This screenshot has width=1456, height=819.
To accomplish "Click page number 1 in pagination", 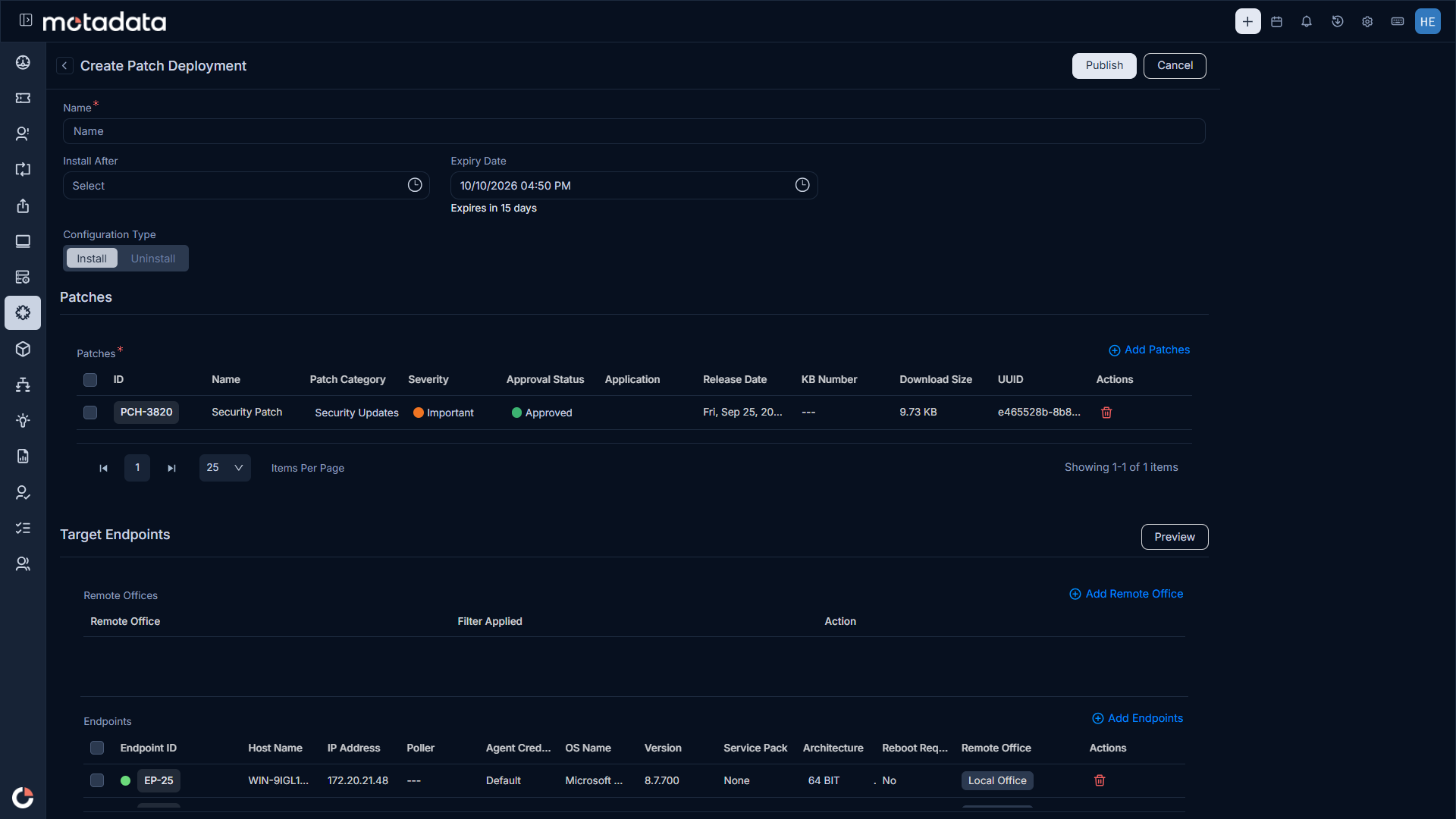I will pos(137,468).
